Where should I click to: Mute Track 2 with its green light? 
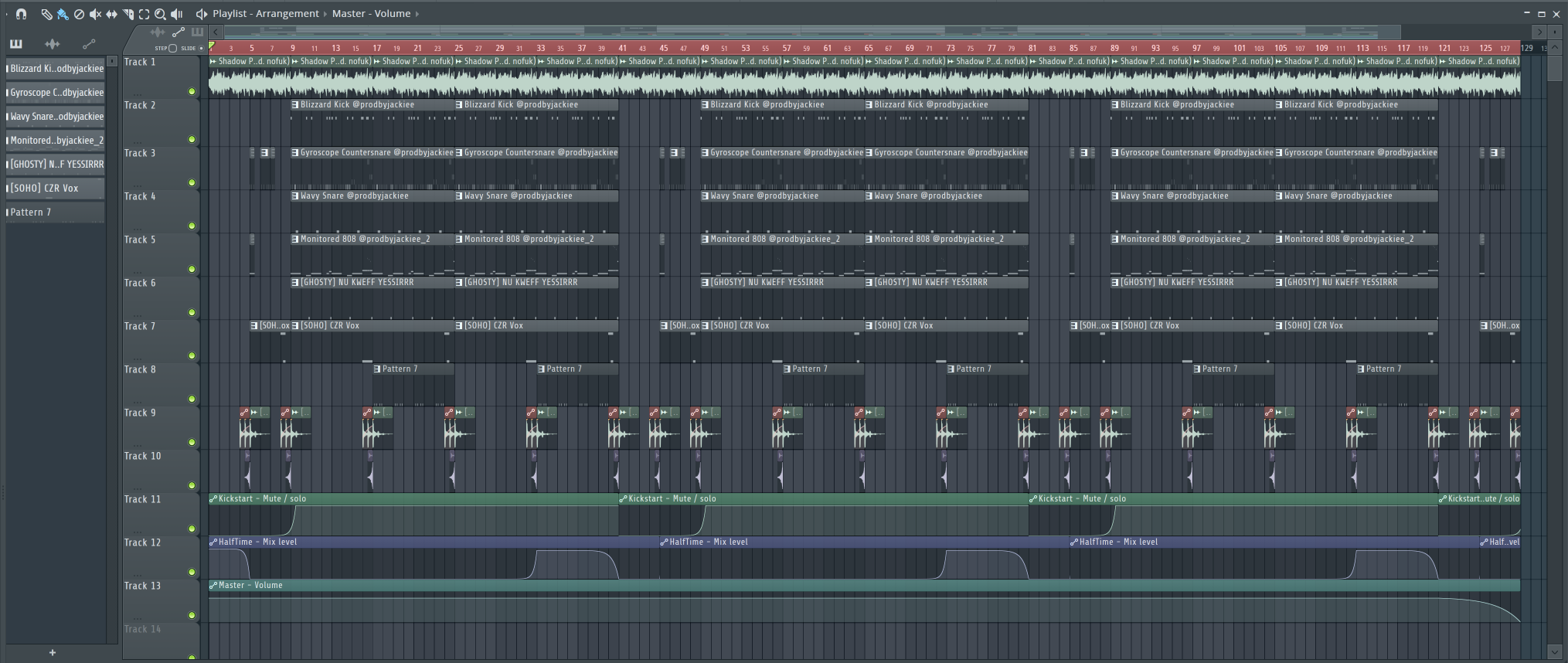[192, 140]
